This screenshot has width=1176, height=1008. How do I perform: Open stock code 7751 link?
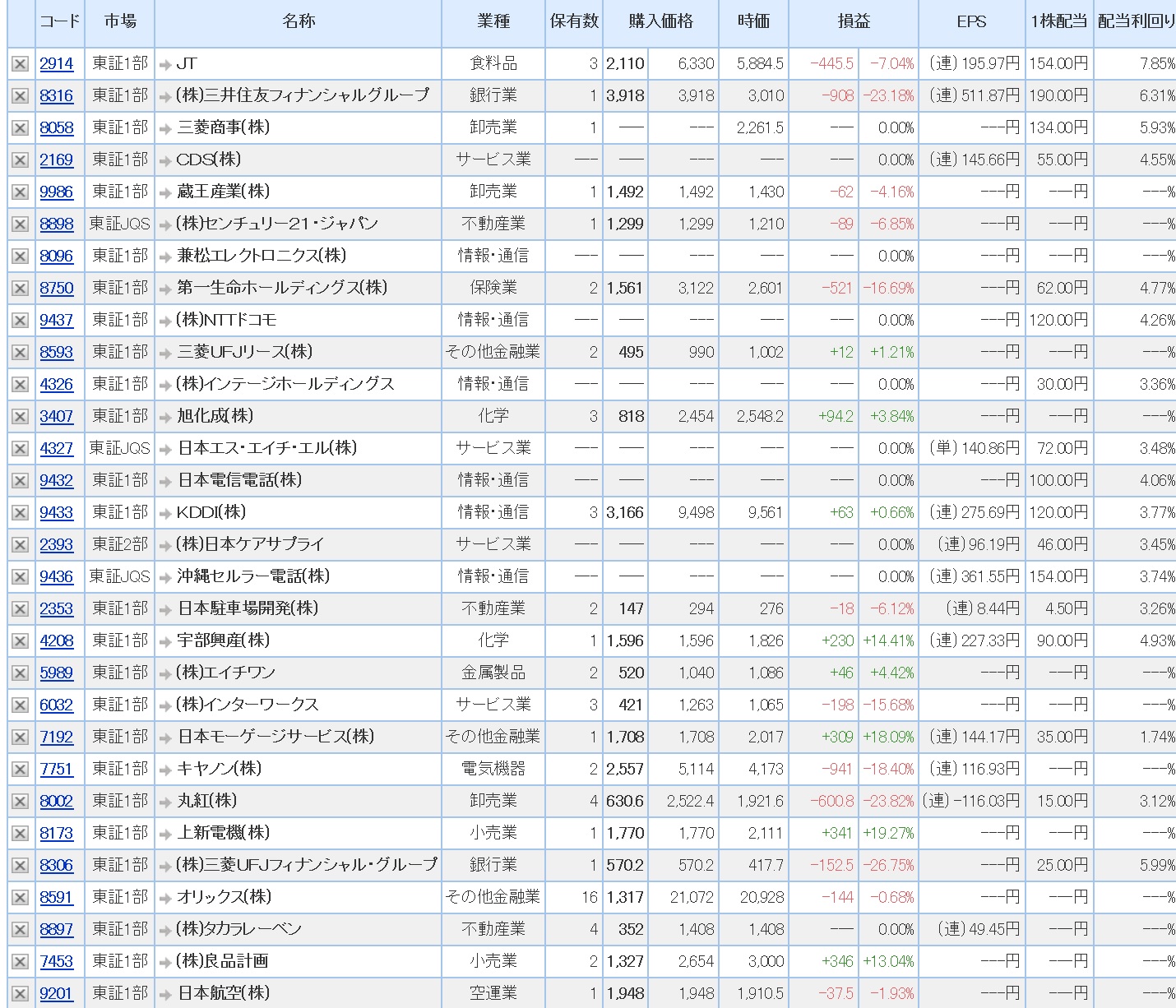click(x=57, y=769)
